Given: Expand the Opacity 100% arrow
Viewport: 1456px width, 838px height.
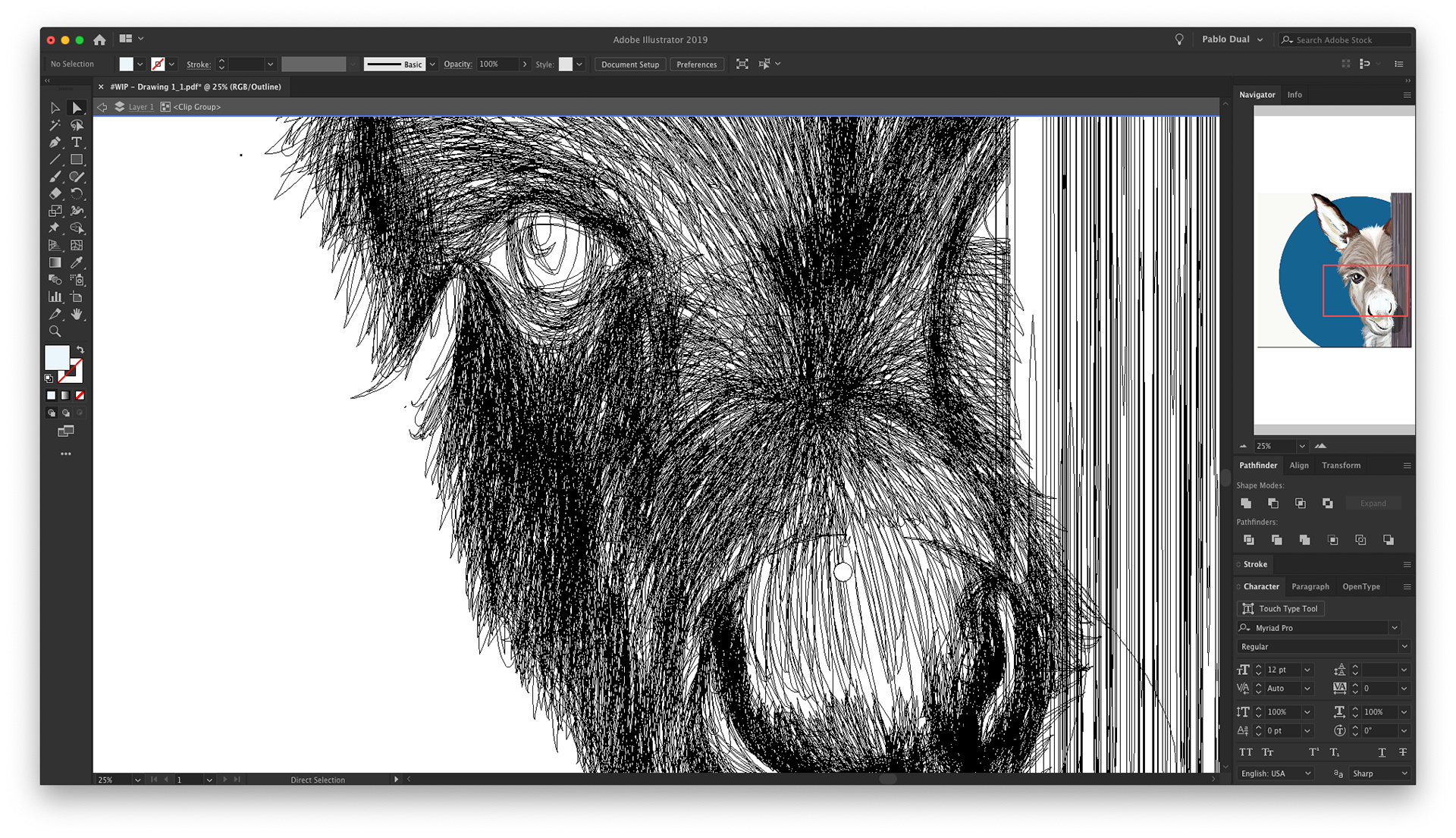Looking at the screenshot, I should tap(524, 64).
